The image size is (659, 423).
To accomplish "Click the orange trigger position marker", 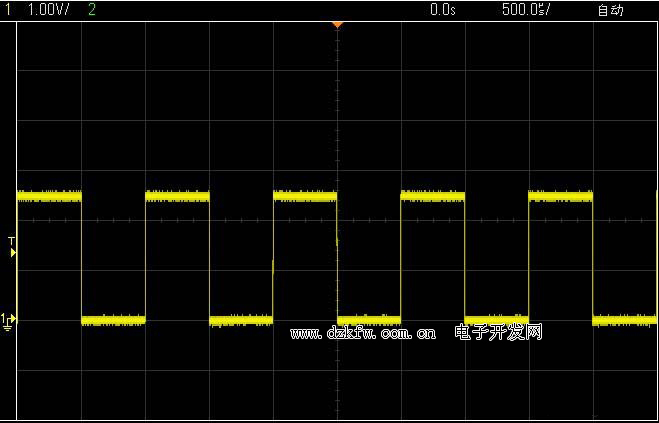I will tap(337, 23).
